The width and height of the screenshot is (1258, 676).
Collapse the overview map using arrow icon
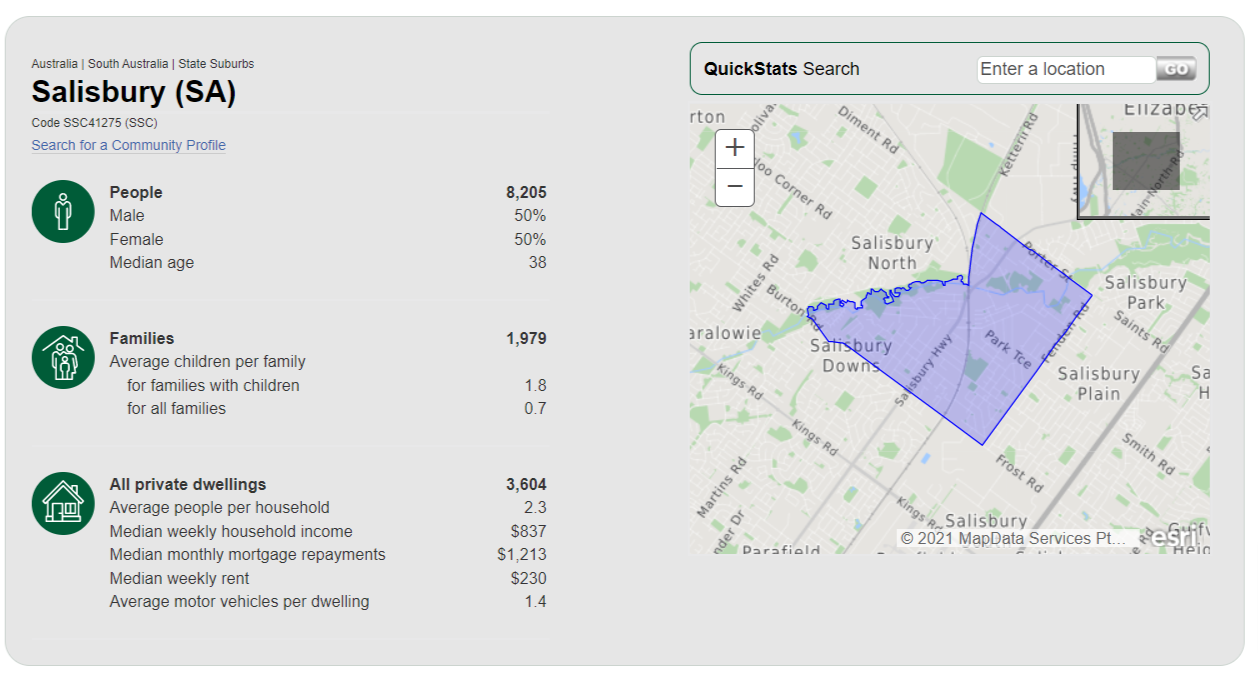[1199, 113]
